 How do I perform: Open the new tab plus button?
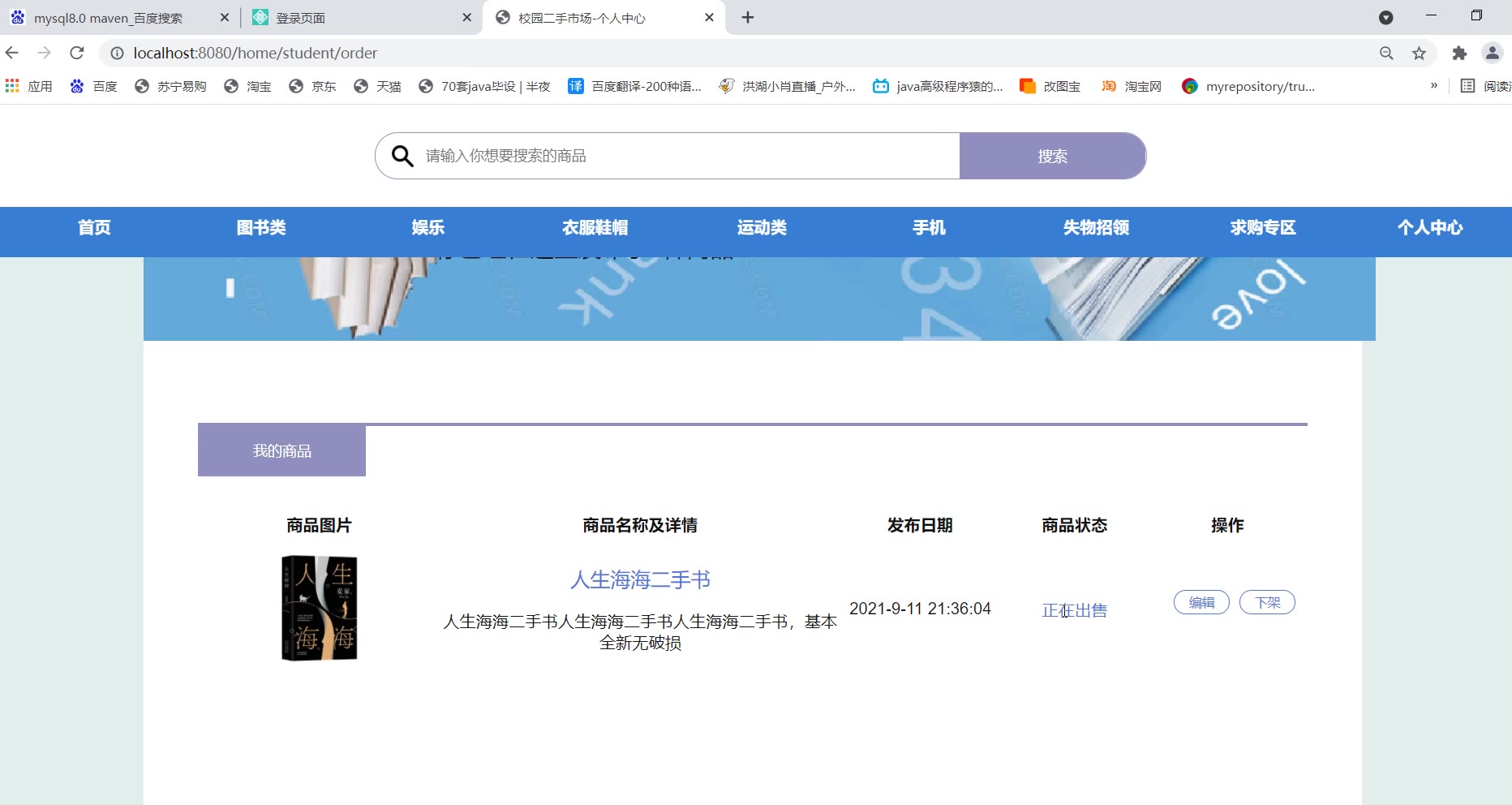748,17
